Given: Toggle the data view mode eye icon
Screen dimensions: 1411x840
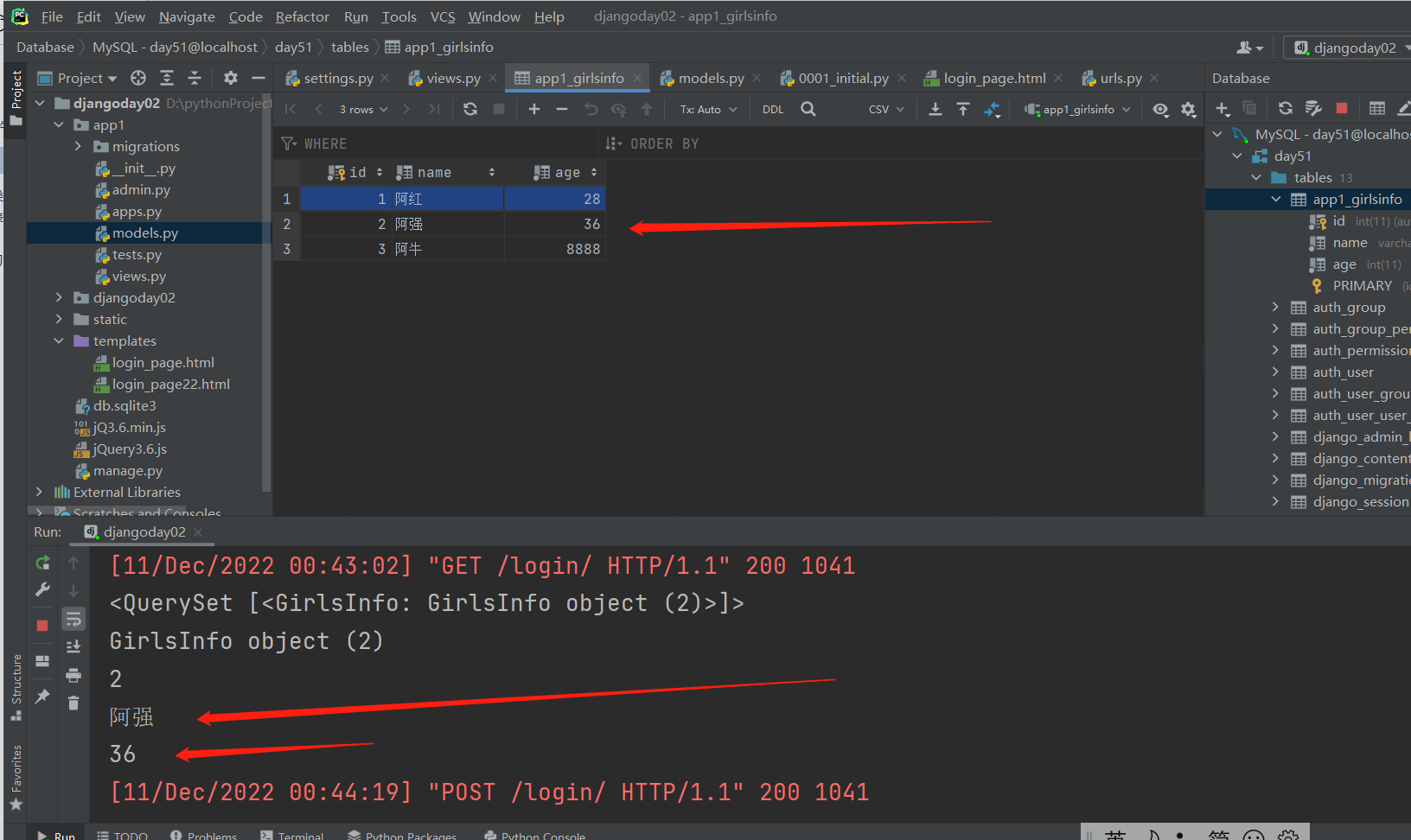Looking at the screenshot, I should (x=1160, y=110).
